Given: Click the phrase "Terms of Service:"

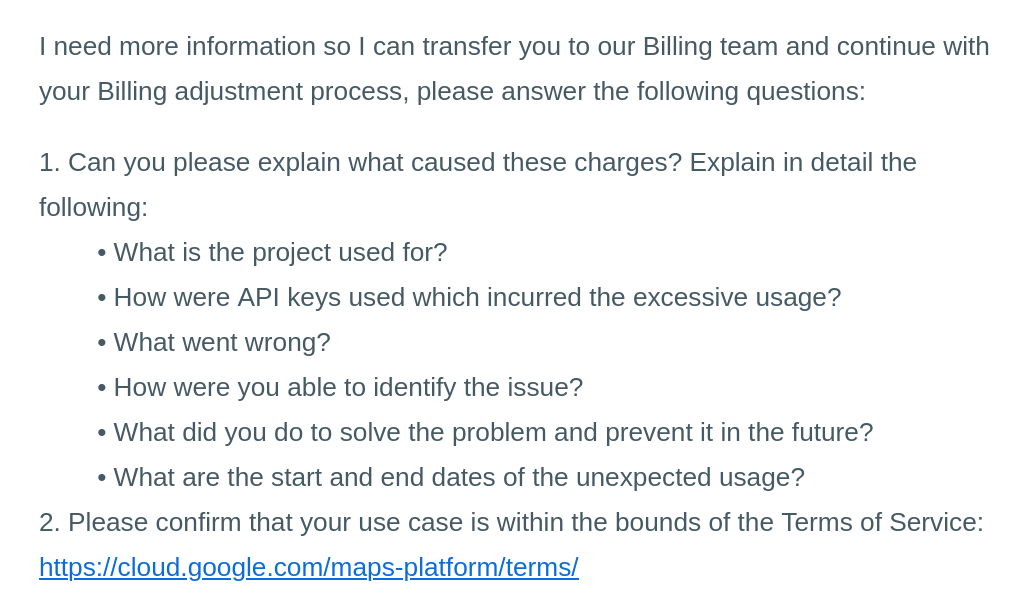Looking at the screenshot, I should point(882,522).
